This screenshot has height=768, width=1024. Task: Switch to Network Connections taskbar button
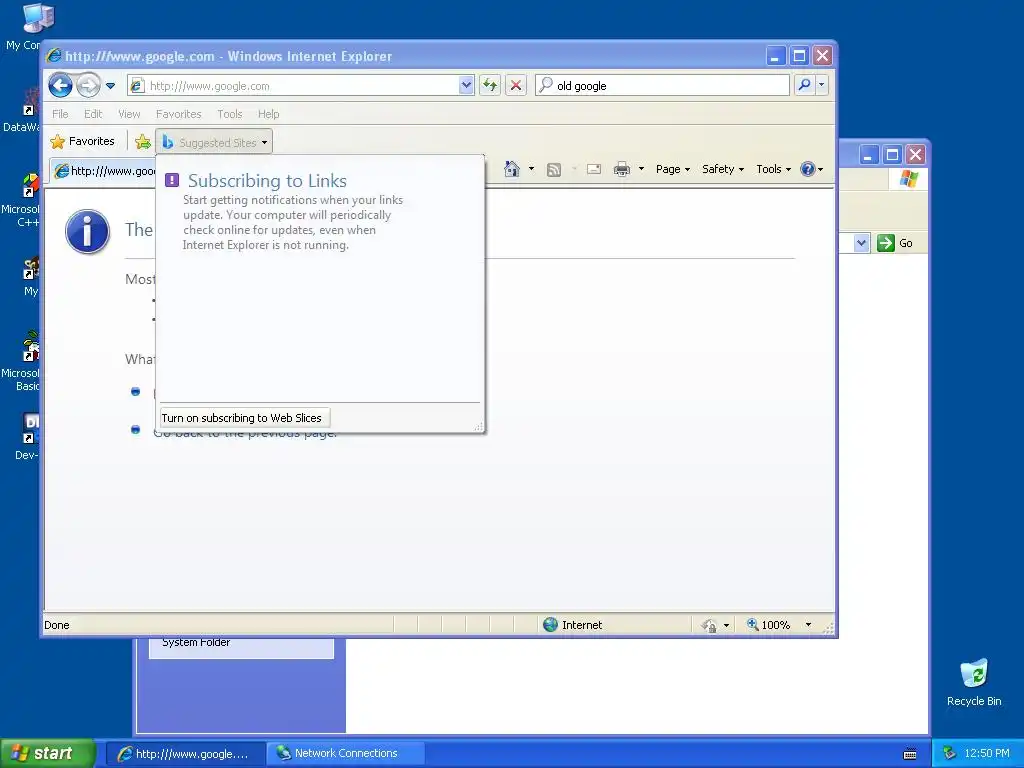(345, 753)
